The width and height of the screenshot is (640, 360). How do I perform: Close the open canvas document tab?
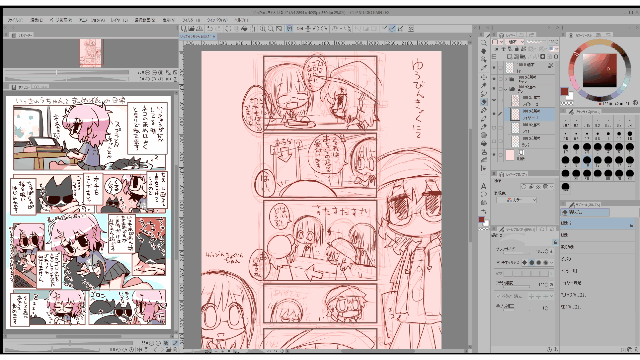pos(215,36)
